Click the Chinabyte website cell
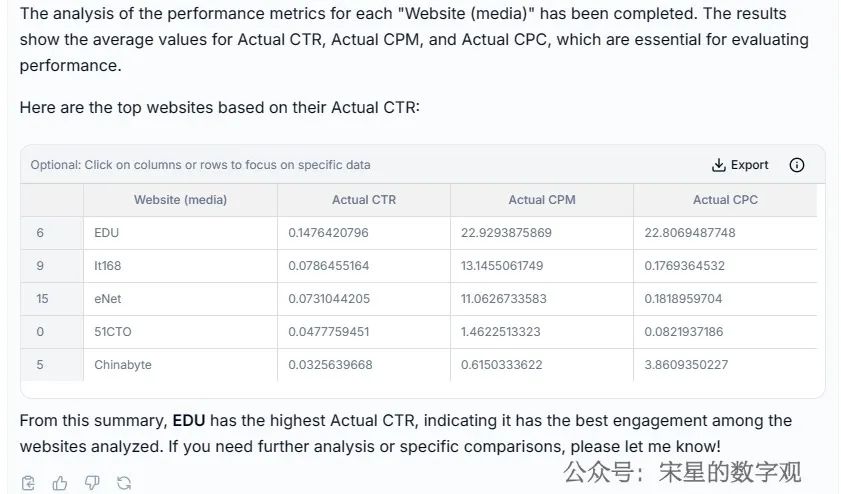 (x=123, y=365)
